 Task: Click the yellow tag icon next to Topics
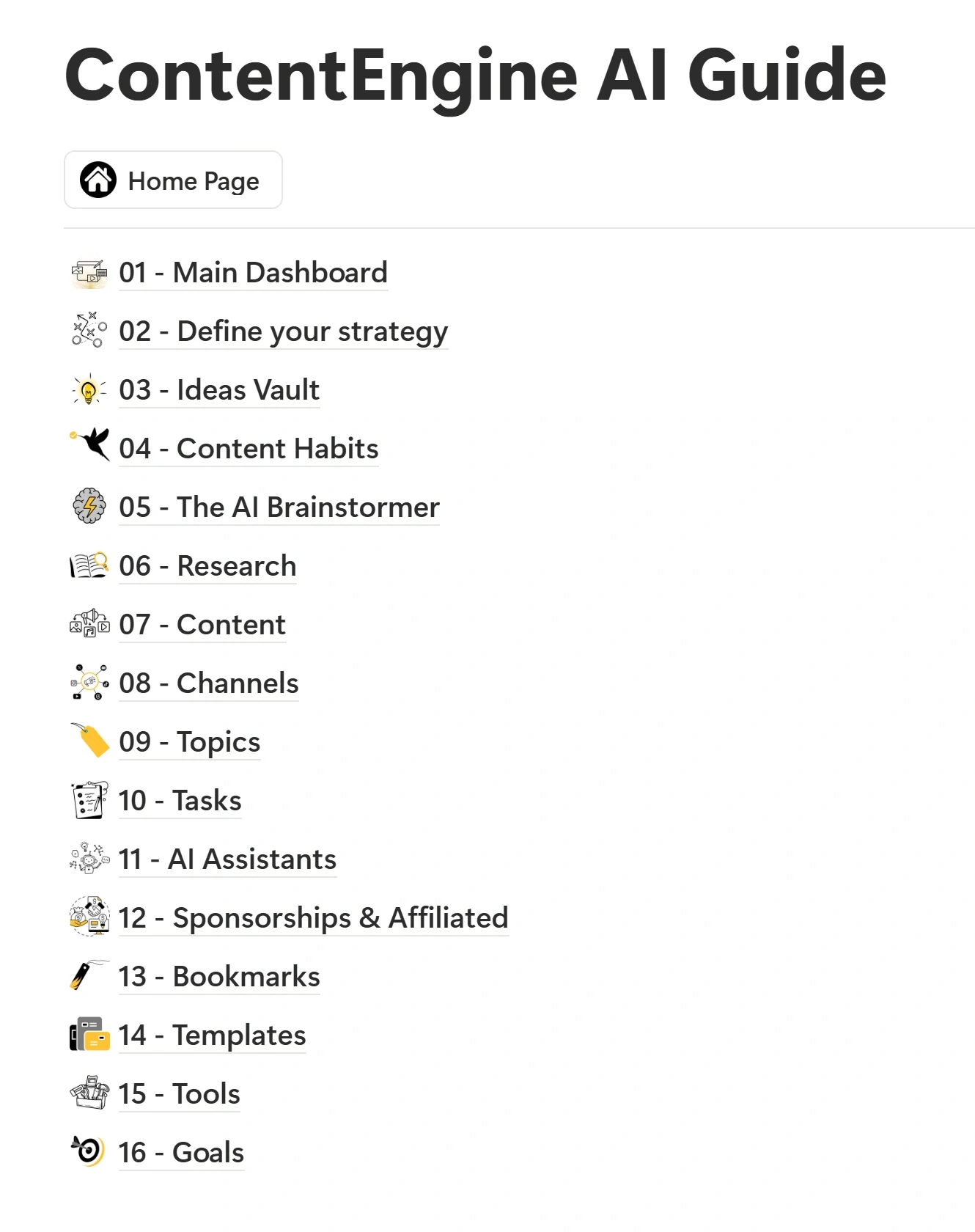pyautogui.click(x=89, y=741)
